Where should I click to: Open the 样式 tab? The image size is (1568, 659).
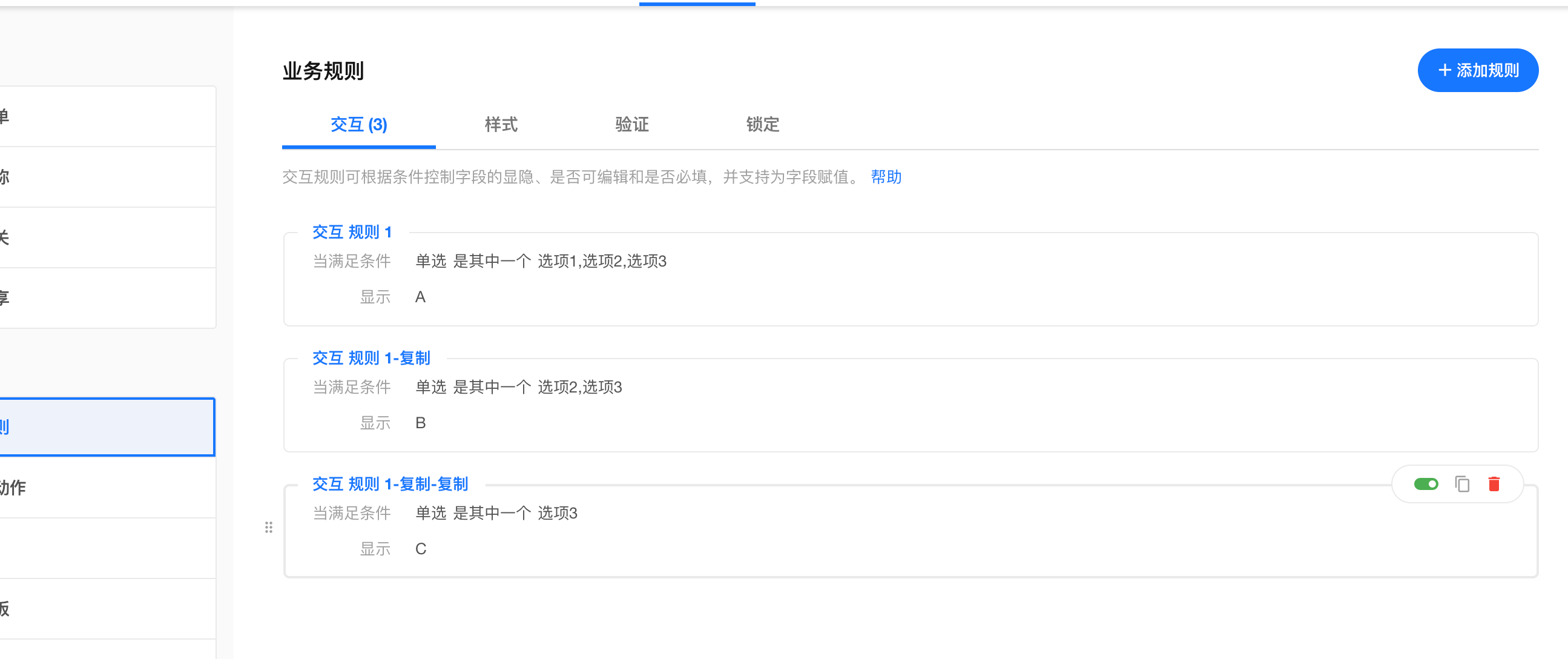[x=501, y=125]
